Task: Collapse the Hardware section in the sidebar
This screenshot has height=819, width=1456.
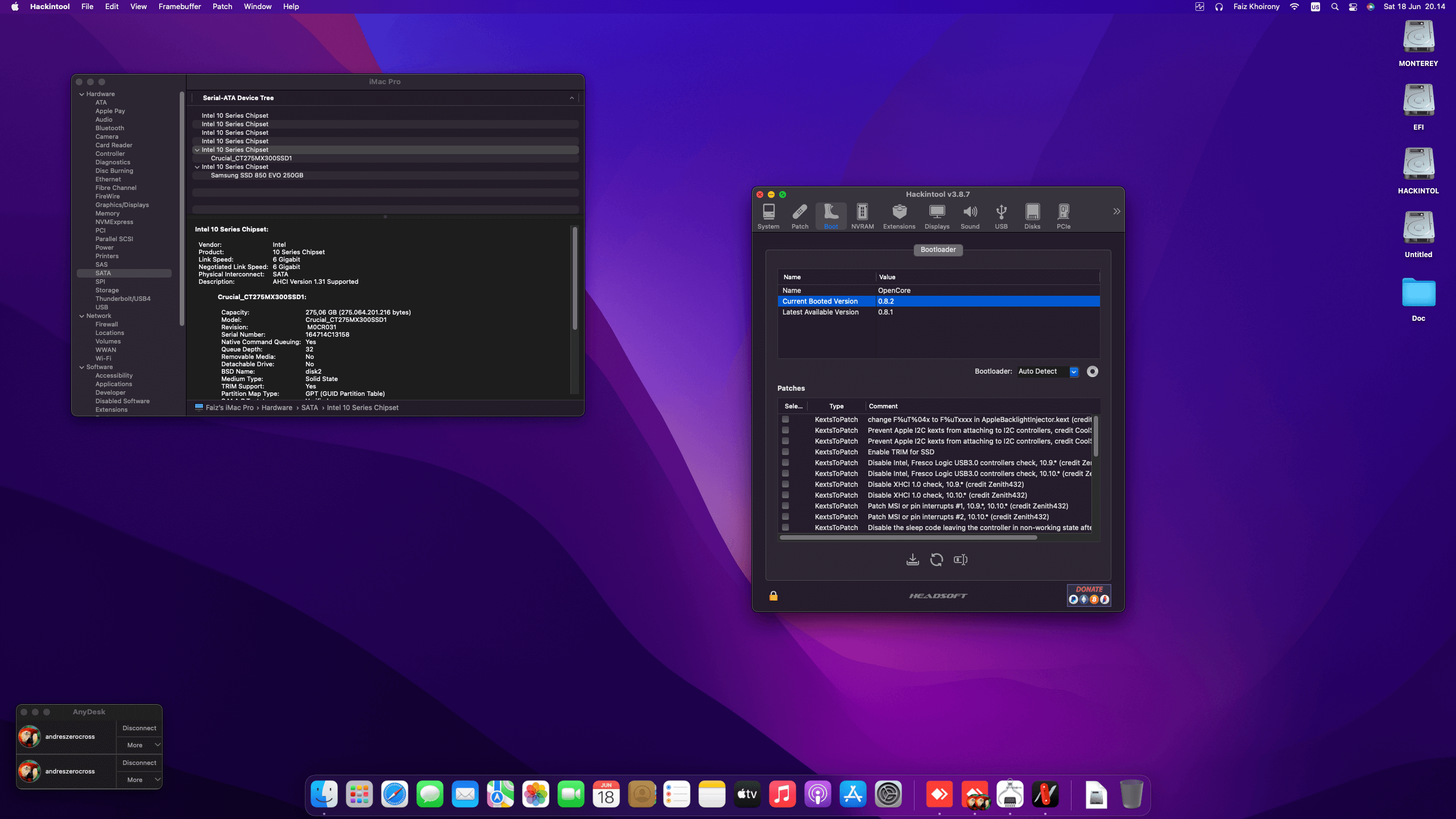Action: pos(81,94)
